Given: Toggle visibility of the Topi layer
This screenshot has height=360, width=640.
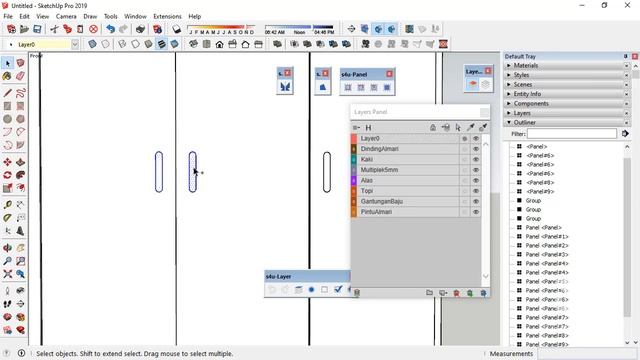Looking at the screenshot, I should tap(476, 191).
